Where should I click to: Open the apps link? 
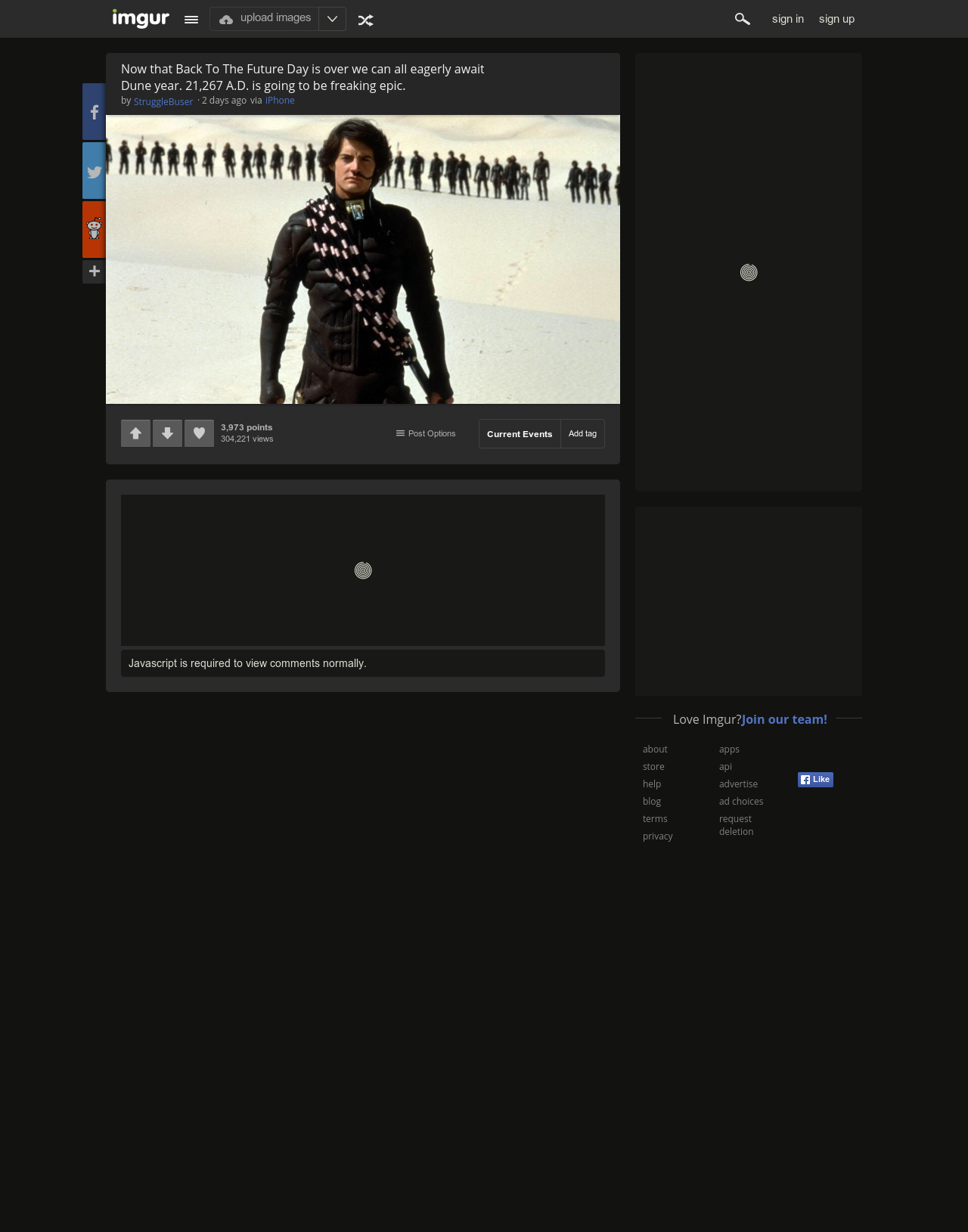pos(729,749)
